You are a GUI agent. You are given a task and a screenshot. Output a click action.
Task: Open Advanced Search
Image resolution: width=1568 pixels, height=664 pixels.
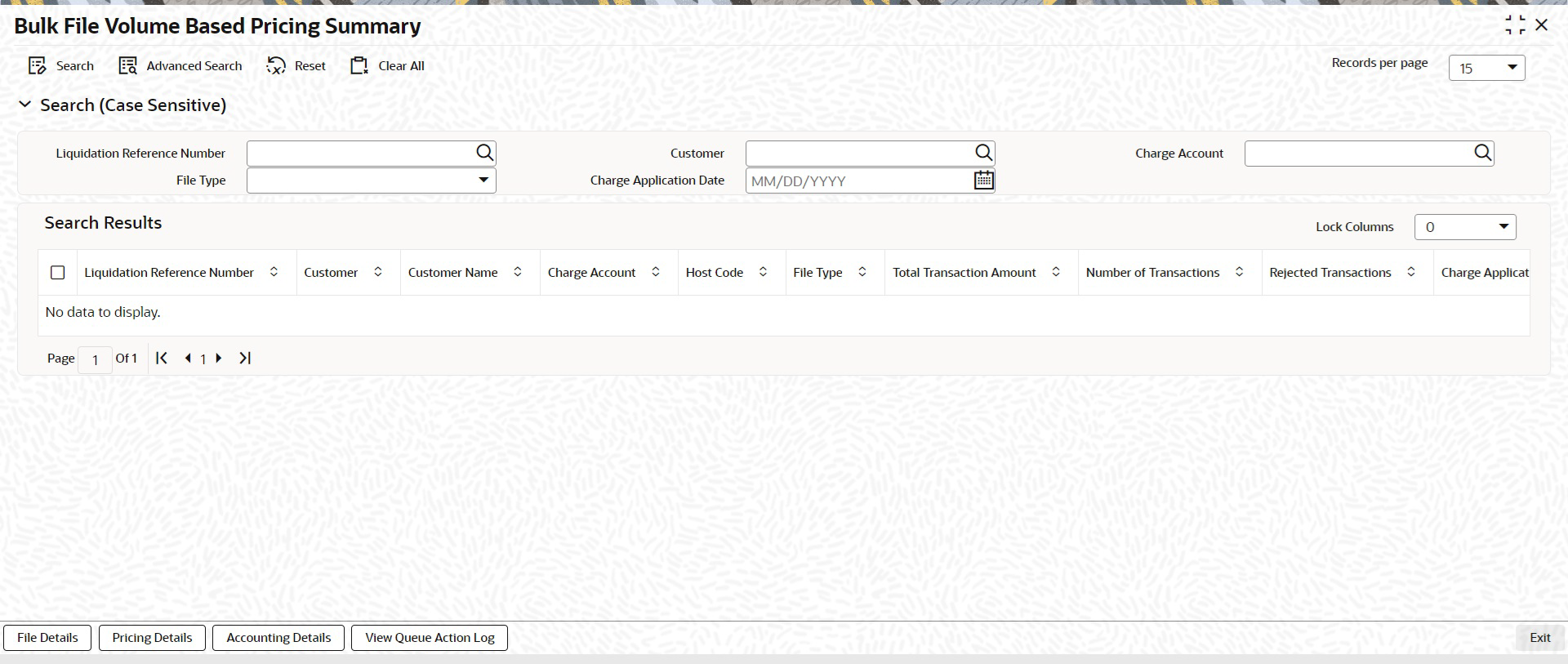(x=180, y=66)
